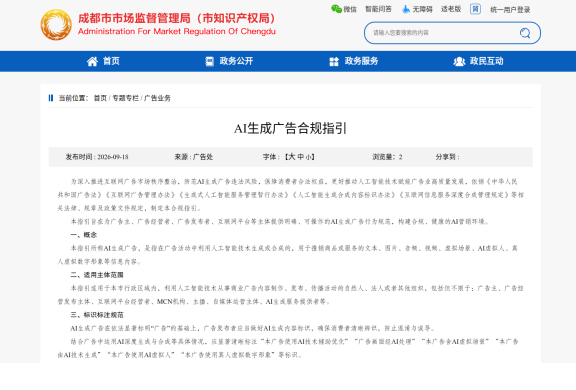576x390 pixels.
Task: Click the article title AI生成广告合规指引
Action: (290, 129)
